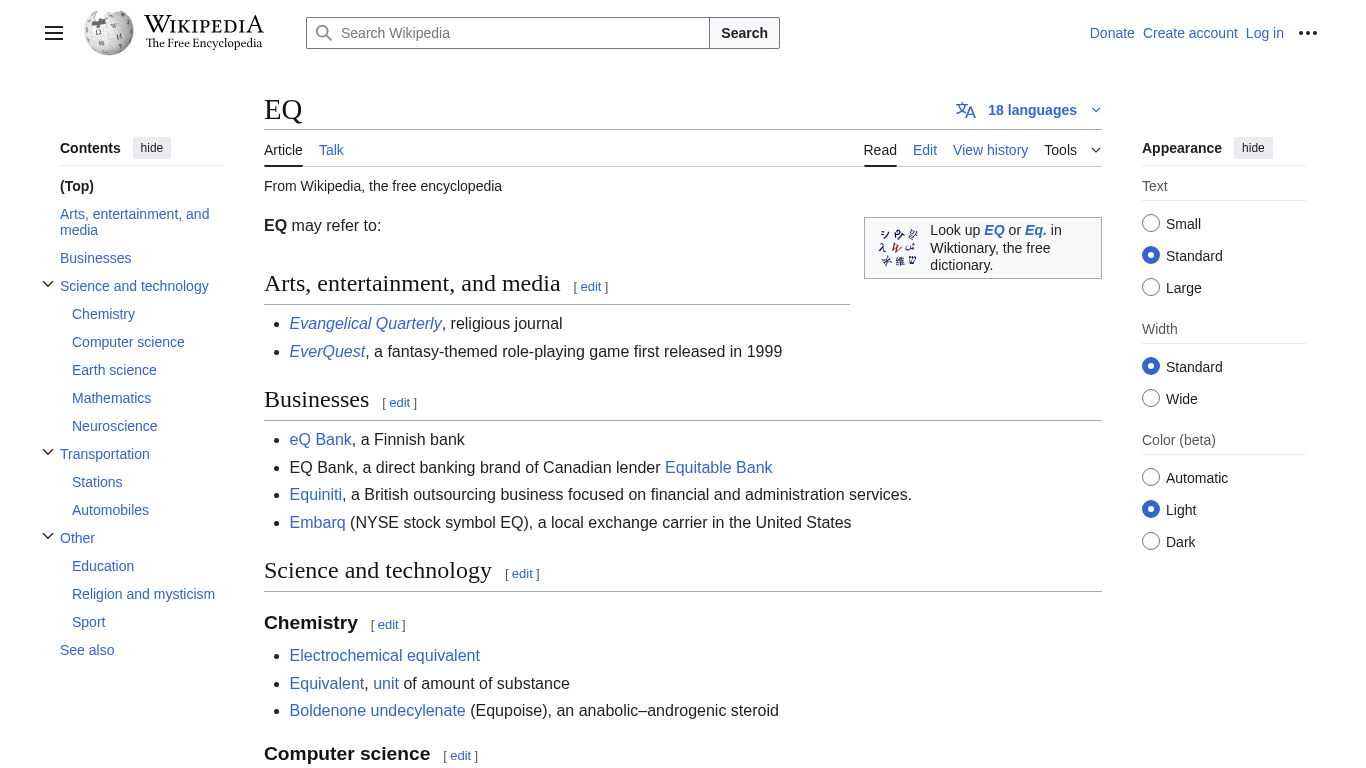The image size is (1366, 768).
Task: Jump to Mathematics in contents
Action: click(x=111, y=398)
